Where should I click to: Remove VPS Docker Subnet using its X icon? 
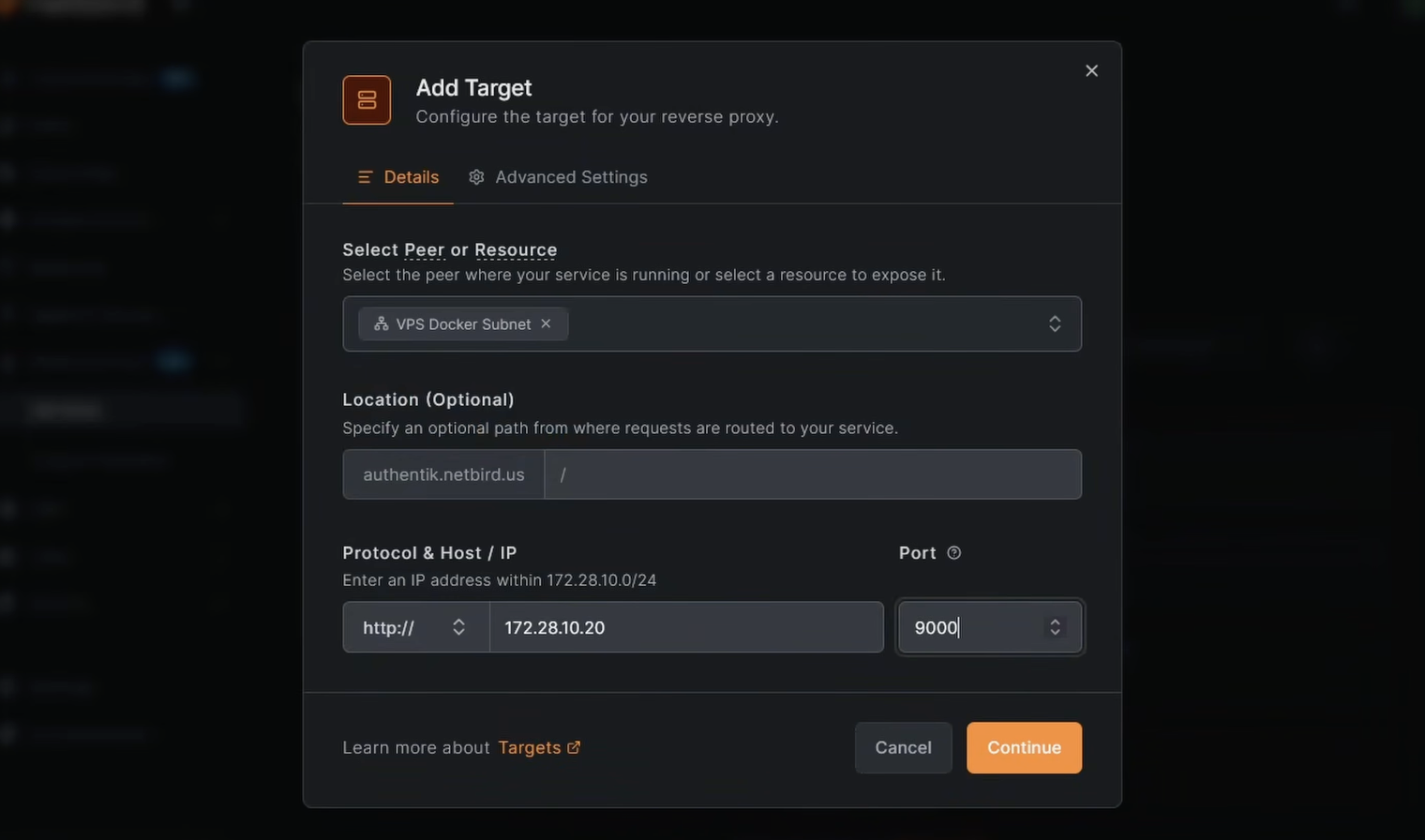(x=546, y=323)
